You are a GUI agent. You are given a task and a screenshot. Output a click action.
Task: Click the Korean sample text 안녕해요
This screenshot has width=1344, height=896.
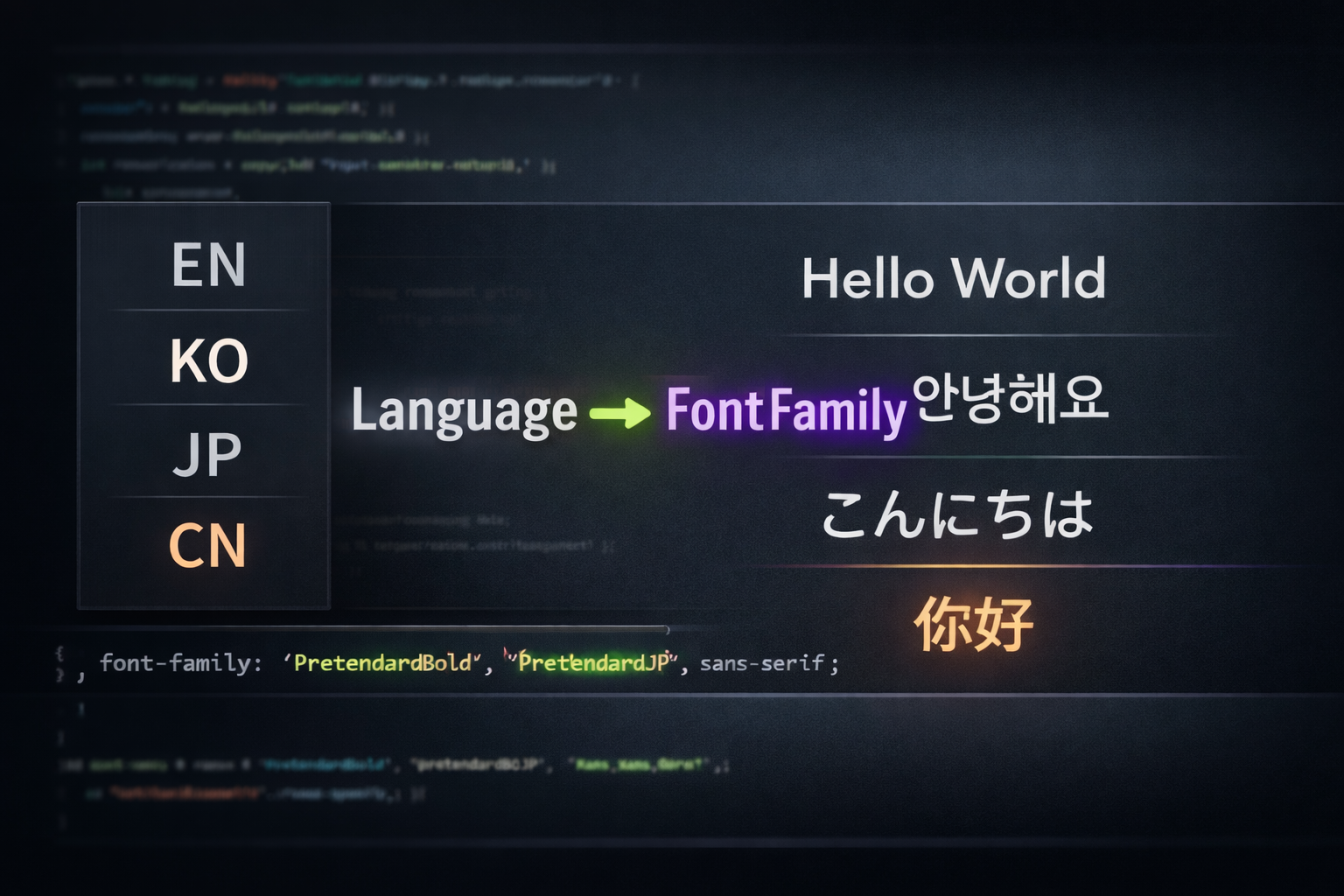pos(1011,398)
